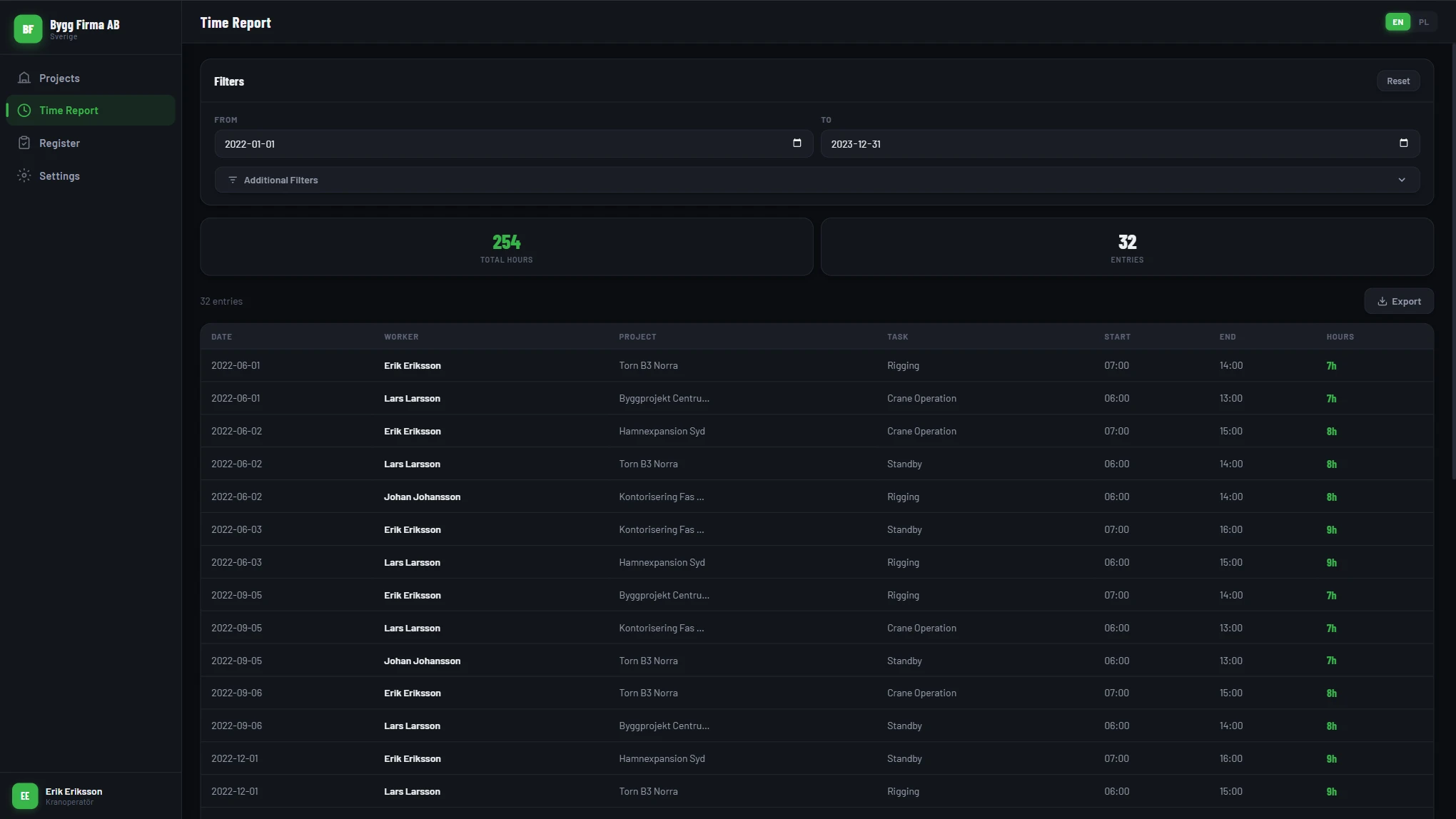The width and height of the screenshot is (1456, 819).
Task: Click the Time Report clock icon
Action: coord(24,111)
